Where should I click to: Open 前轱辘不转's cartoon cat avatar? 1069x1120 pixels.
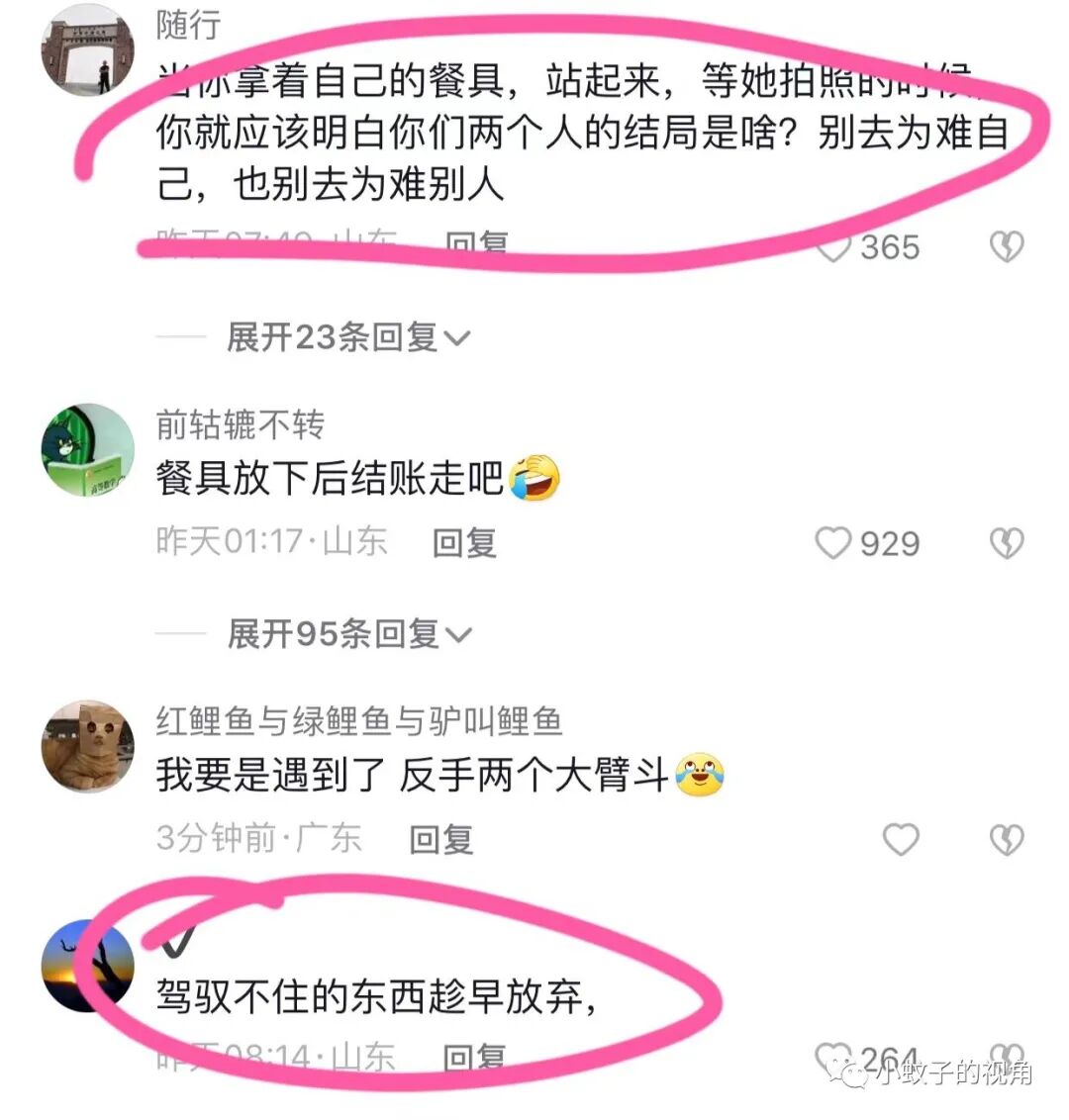click(x=88, y=449)
